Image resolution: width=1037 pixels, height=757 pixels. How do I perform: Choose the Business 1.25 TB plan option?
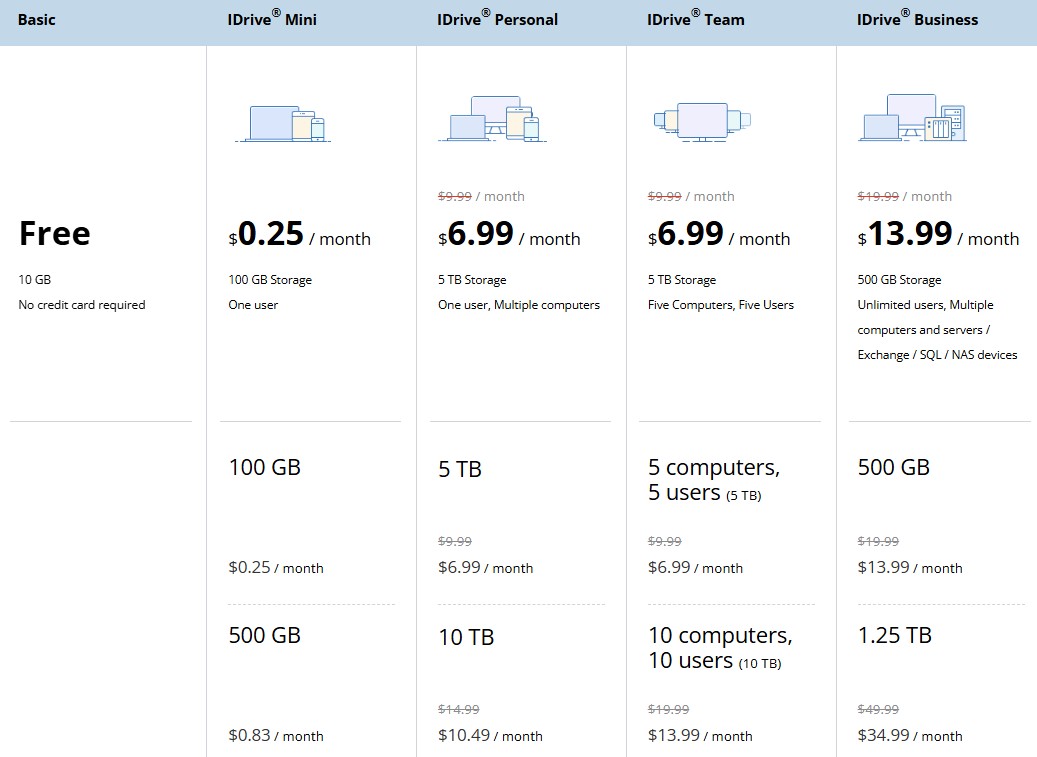pyautogui.click(x=895, y=635)
